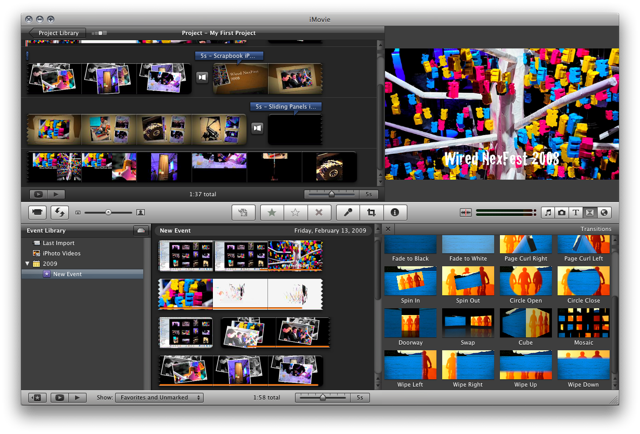Click the 'Wired NexFest 2008' preview viewer
Viewport: 640px width, 434px height.
(x=502, y=114)
